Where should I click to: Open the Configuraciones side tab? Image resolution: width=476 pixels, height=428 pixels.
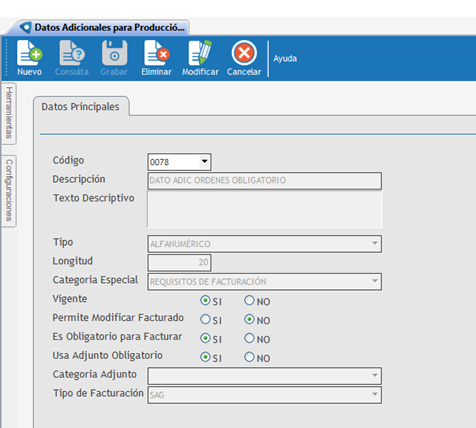tap(9, 191)
